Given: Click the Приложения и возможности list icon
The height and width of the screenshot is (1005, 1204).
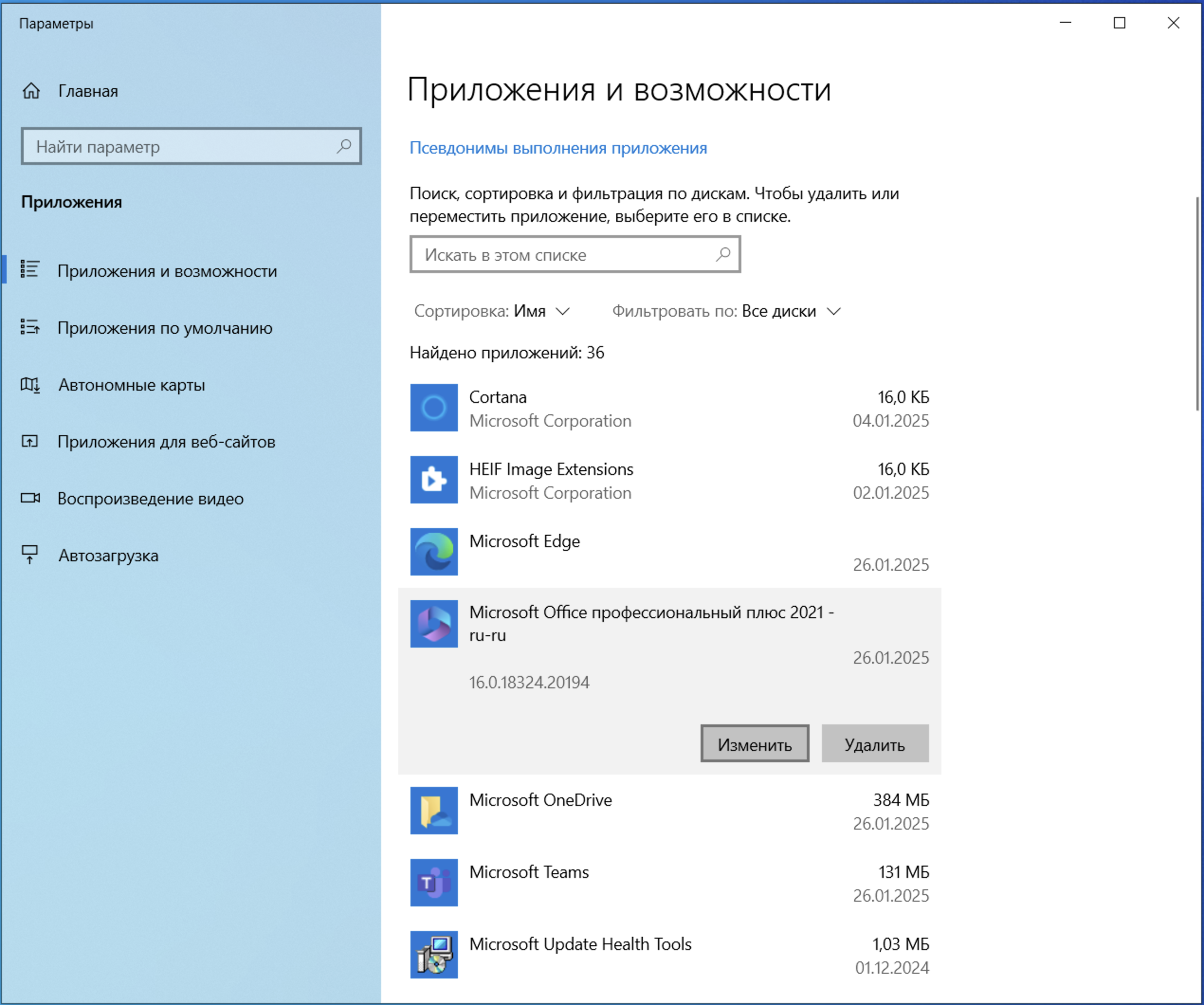Looking at the screenshot, I should (30, 269).
